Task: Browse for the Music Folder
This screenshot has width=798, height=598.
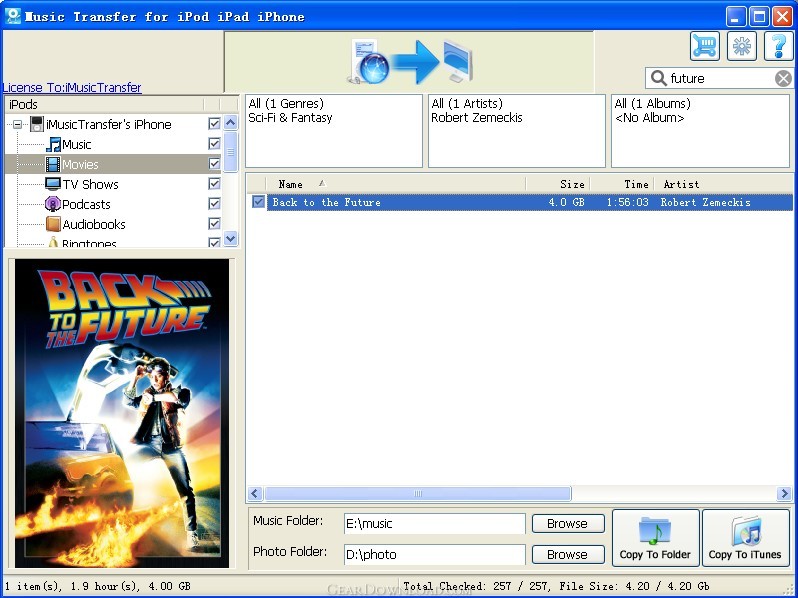Action: [x=568, y=523]
